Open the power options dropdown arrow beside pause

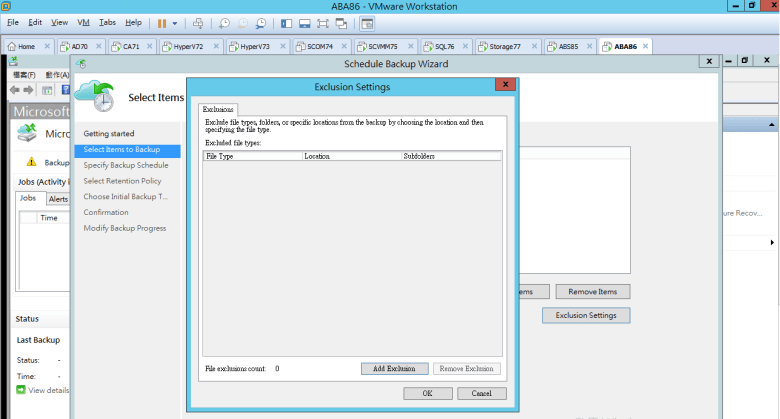pos(175,22)
